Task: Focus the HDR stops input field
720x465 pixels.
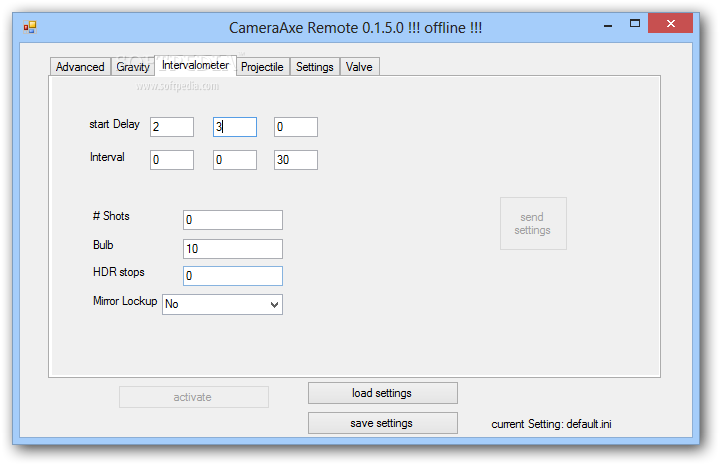Action: (233, 276)
